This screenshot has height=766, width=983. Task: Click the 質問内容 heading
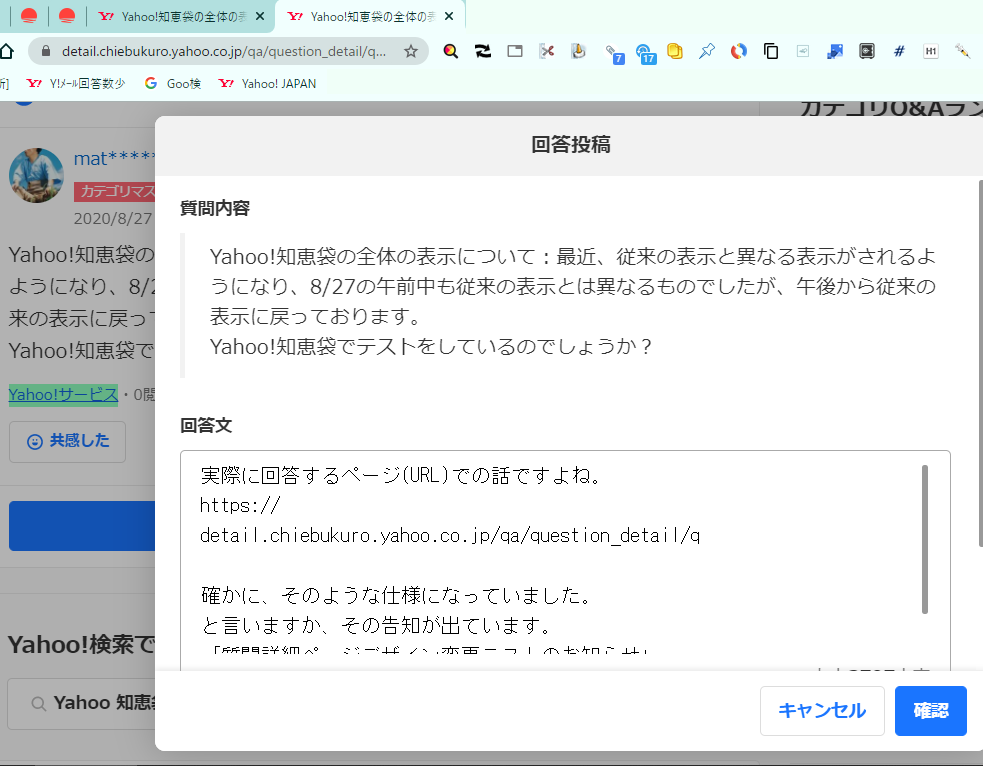215,208
